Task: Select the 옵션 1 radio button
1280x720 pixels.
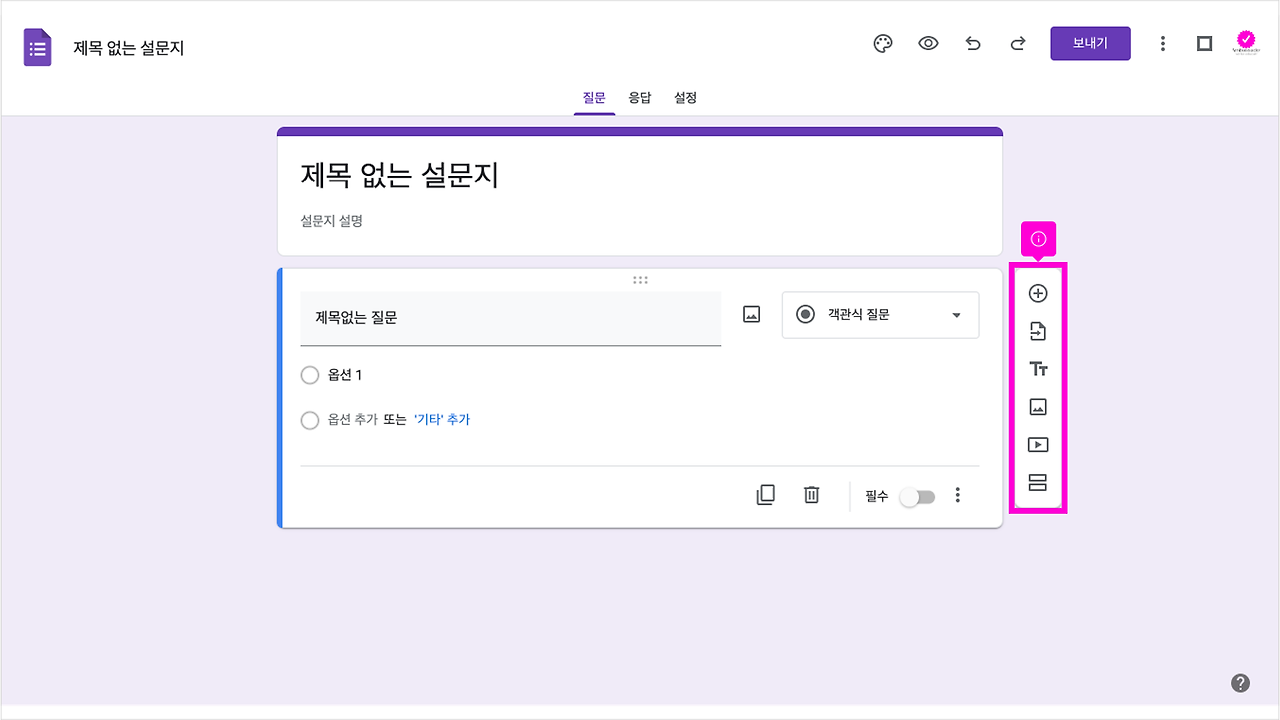Action: click(310, 375)
